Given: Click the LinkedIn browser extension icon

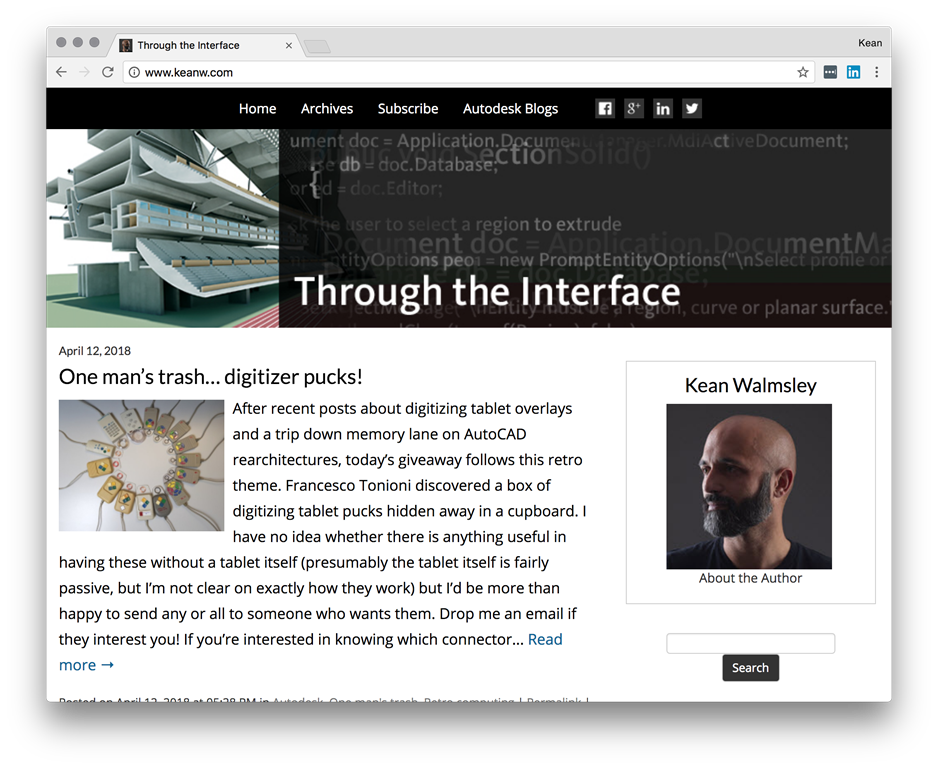Looking at the screenshot, I should pos(853,72).
